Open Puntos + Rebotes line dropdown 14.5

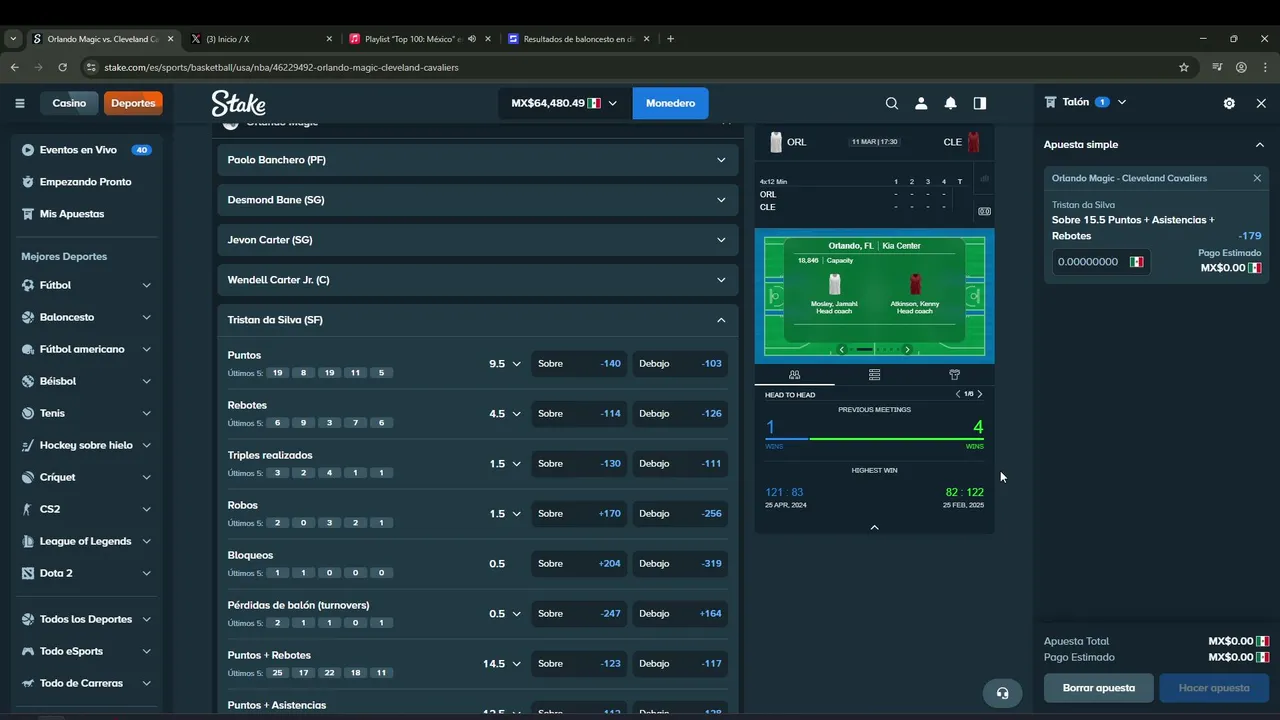pos(504,664)
